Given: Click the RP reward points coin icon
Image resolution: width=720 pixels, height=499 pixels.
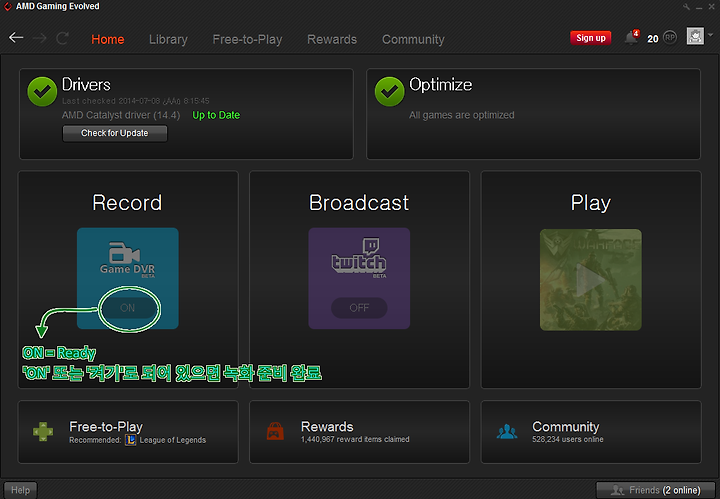Looking at the screenshot, I should (670, 37).
